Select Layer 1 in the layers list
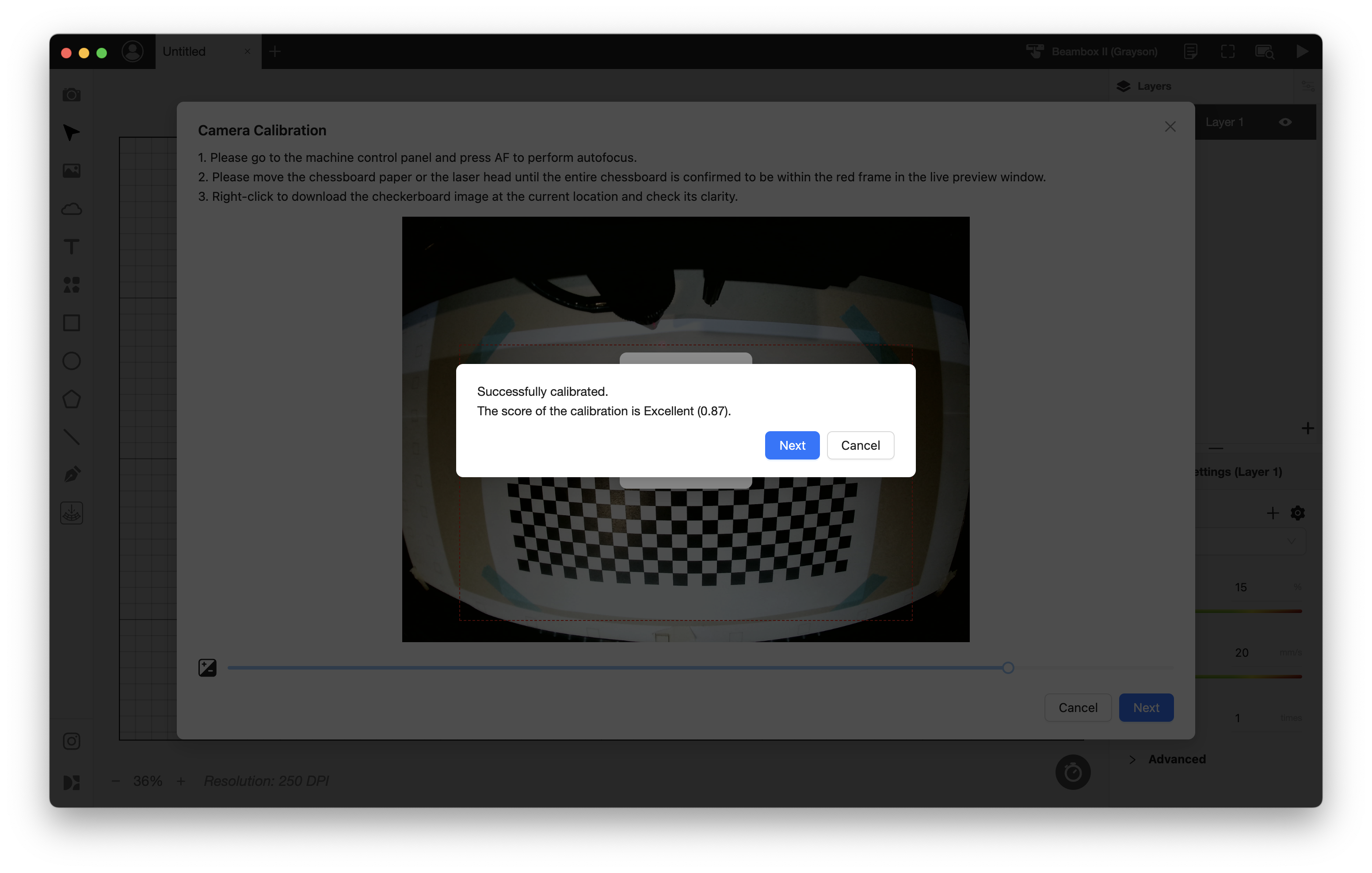This screenshot has height=873, width=1372. [x=1256, y=122]
